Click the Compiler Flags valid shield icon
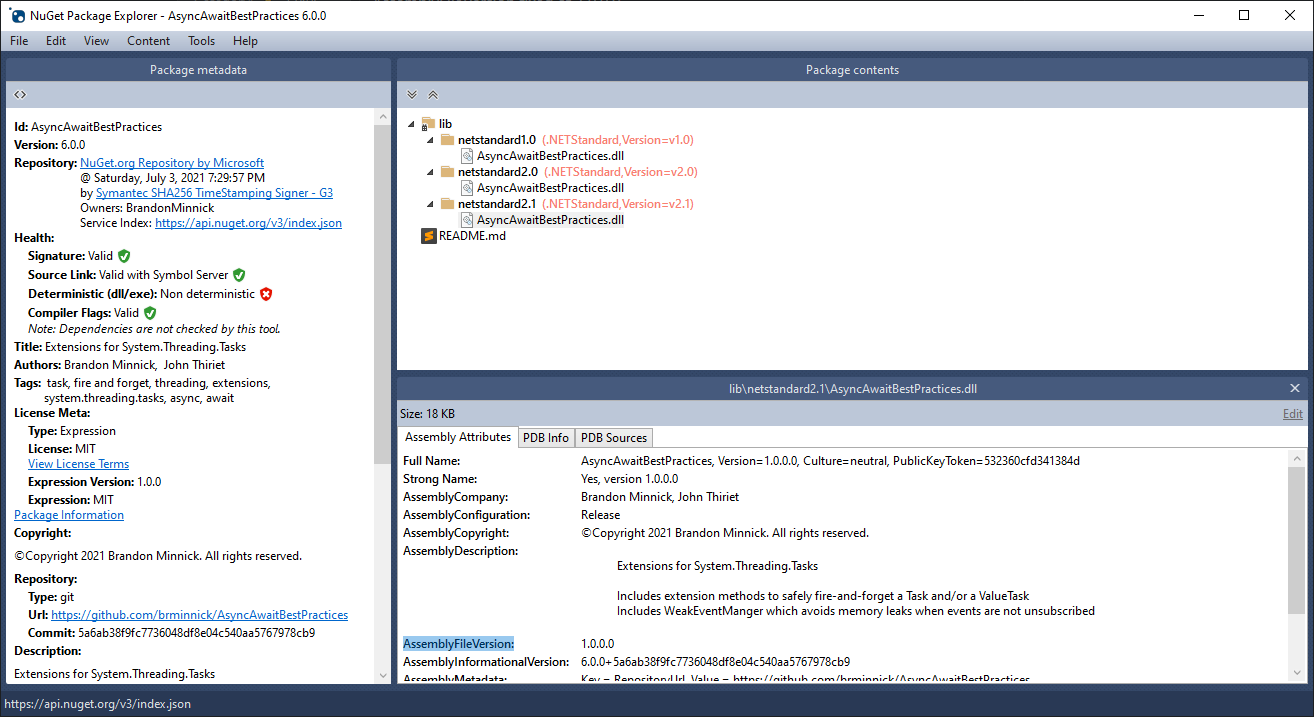The height and width of the screenshot is (717, 1314). pyautogui.click(x=150, y=313)
